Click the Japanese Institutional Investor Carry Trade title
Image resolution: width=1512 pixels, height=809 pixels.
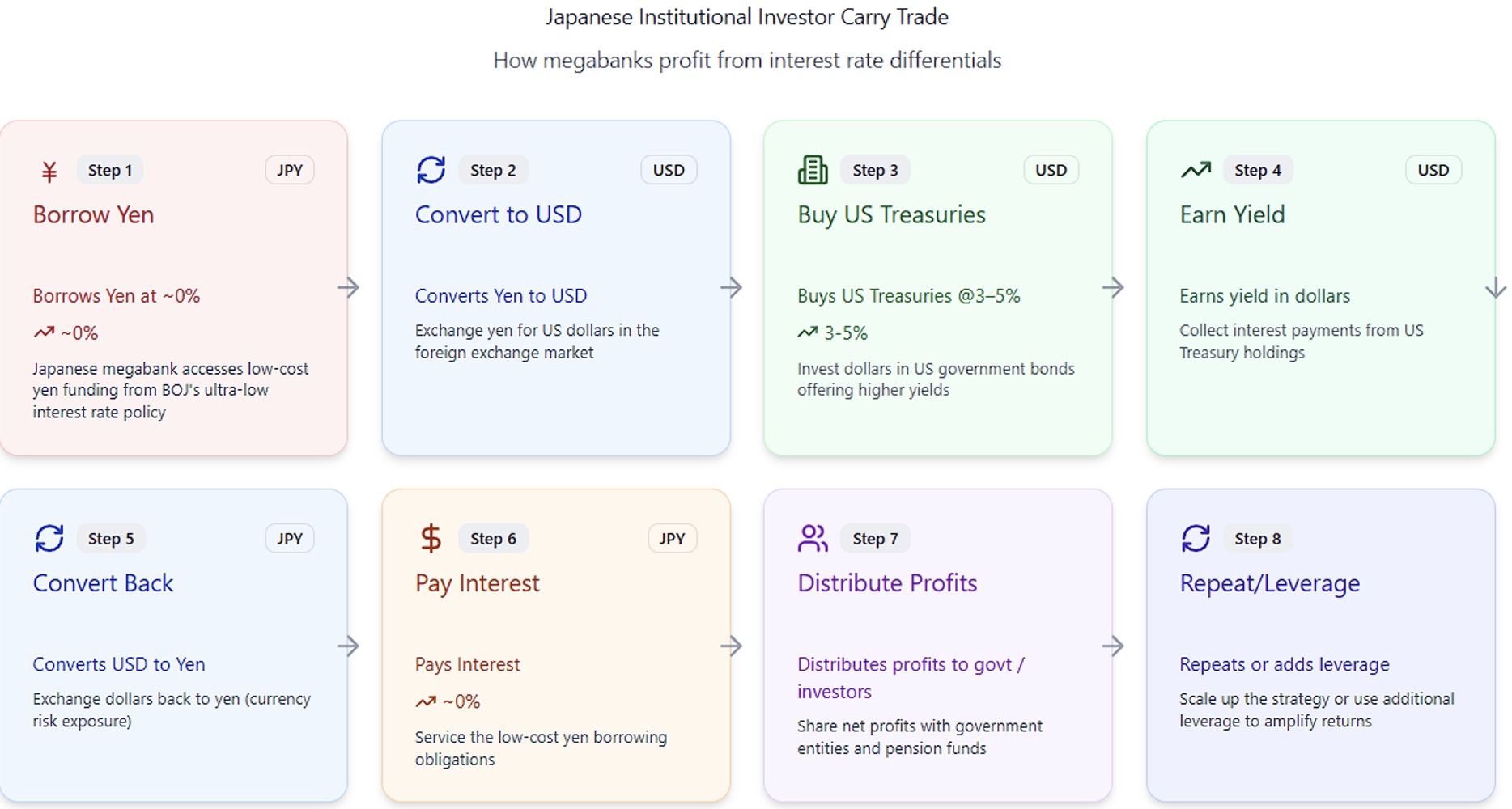[746, 17]
